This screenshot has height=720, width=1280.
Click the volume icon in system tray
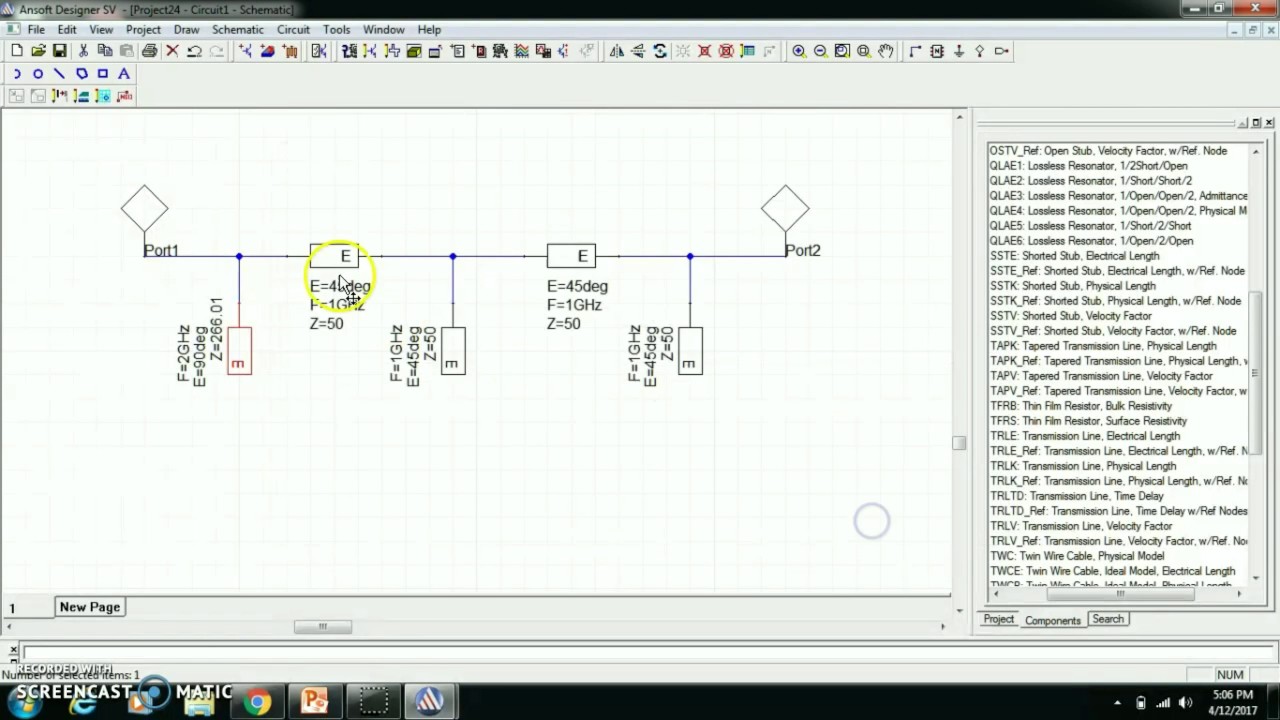tap(1186, 702)
